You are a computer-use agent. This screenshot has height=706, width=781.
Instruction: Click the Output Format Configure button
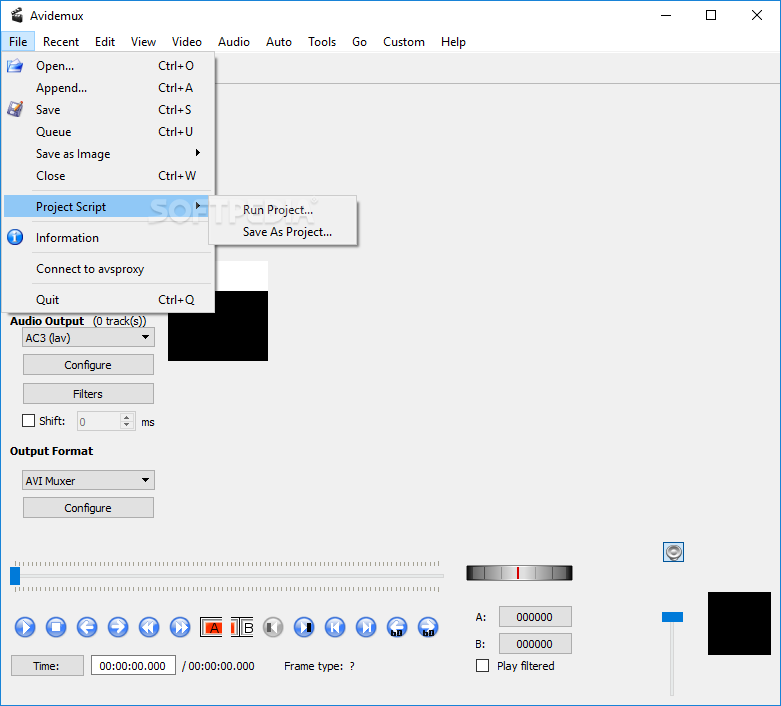click(88, 508)
